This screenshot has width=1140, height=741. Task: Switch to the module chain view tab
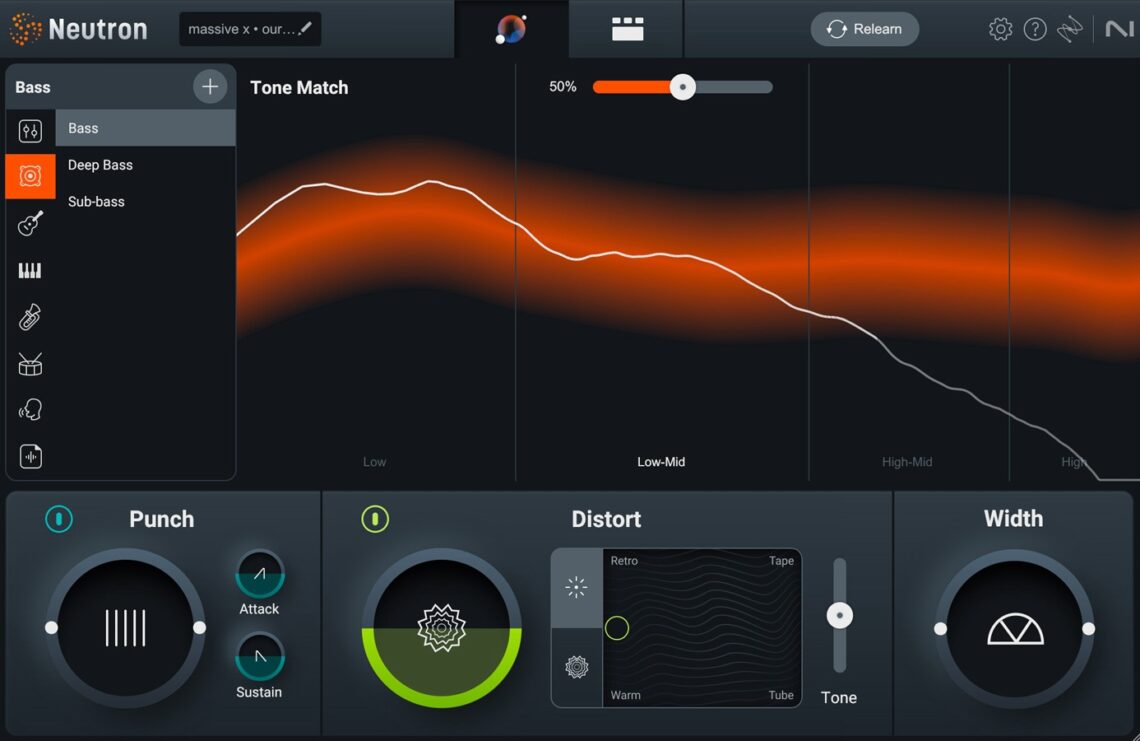625,29
